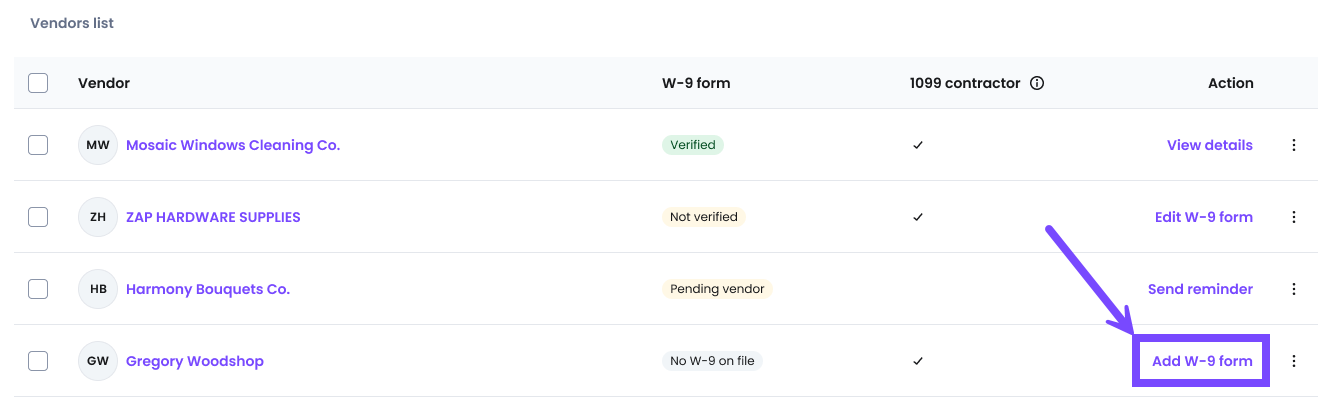
Task: Click the GW vendor avatar
Action: pos(98,361)
